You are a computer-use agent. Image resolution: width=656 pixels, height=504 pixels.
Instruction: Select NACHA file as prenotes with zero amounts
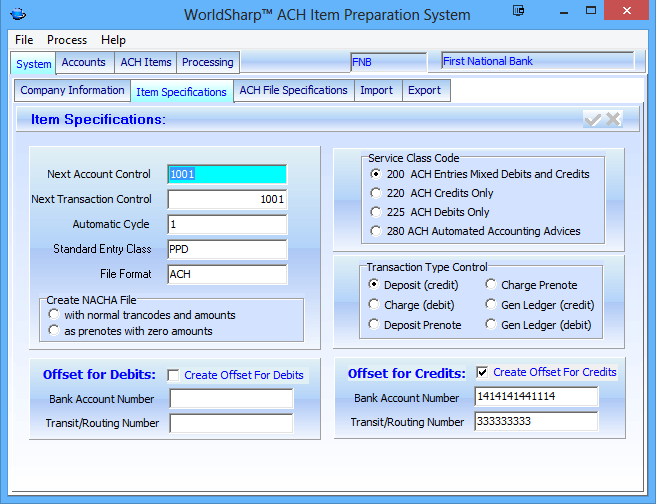pos(55,331)
